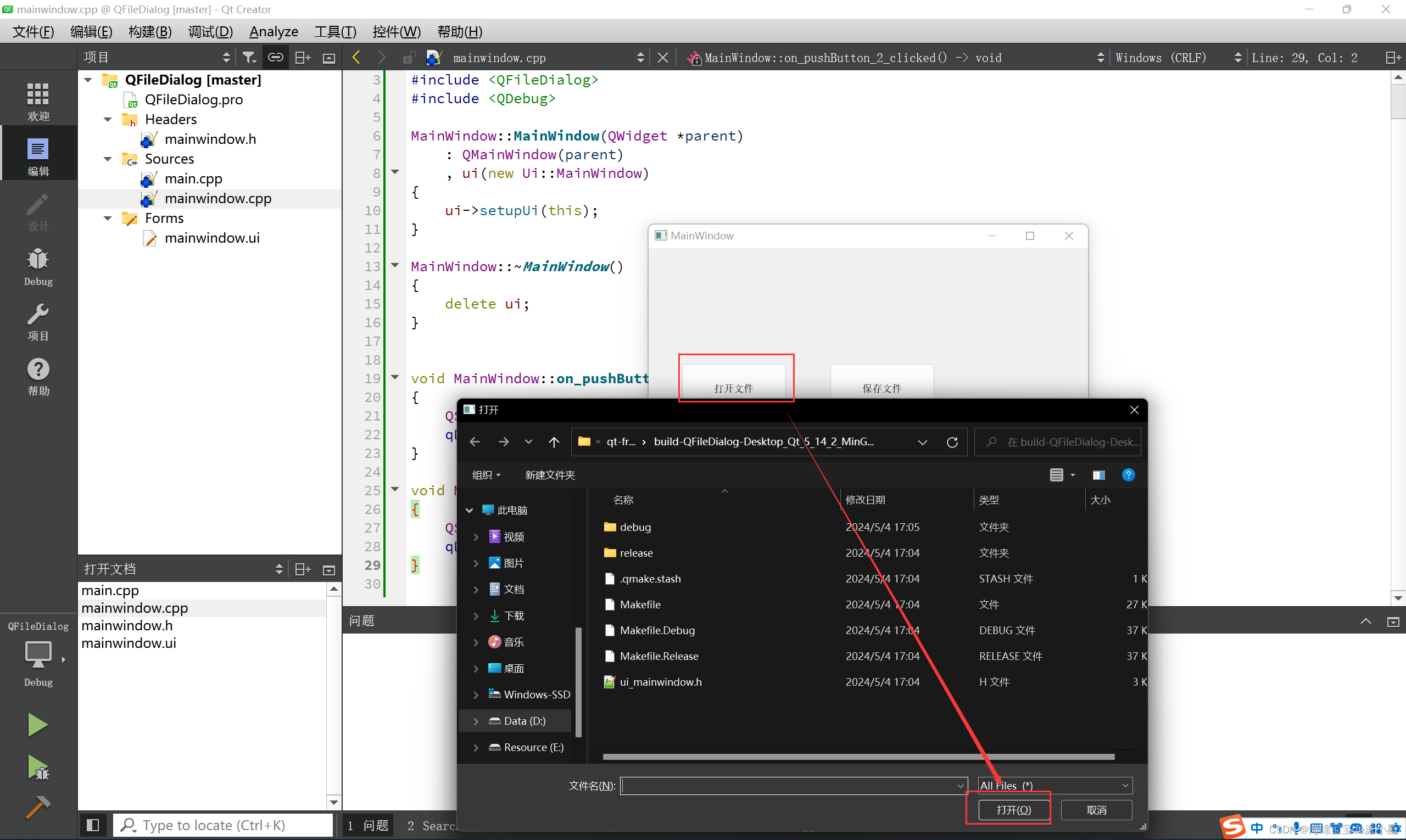
Task: Toggle visibility of mainwindow.h document
Action: pyautogui.click(x=126, y=625)
